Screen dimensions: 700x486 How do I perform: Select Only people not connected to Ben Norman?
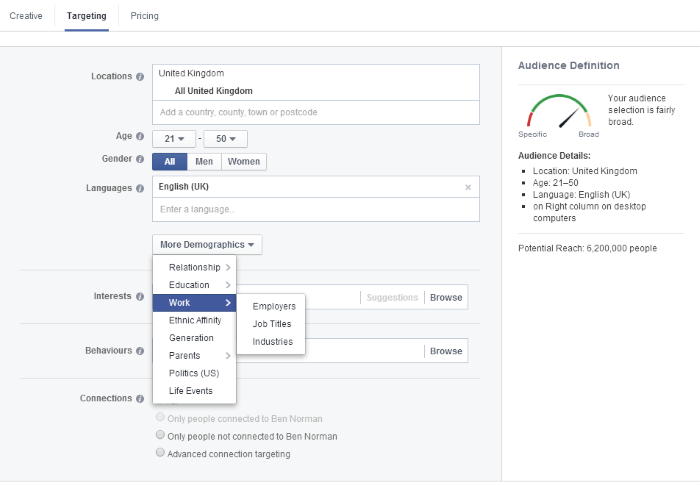(160, 434)
